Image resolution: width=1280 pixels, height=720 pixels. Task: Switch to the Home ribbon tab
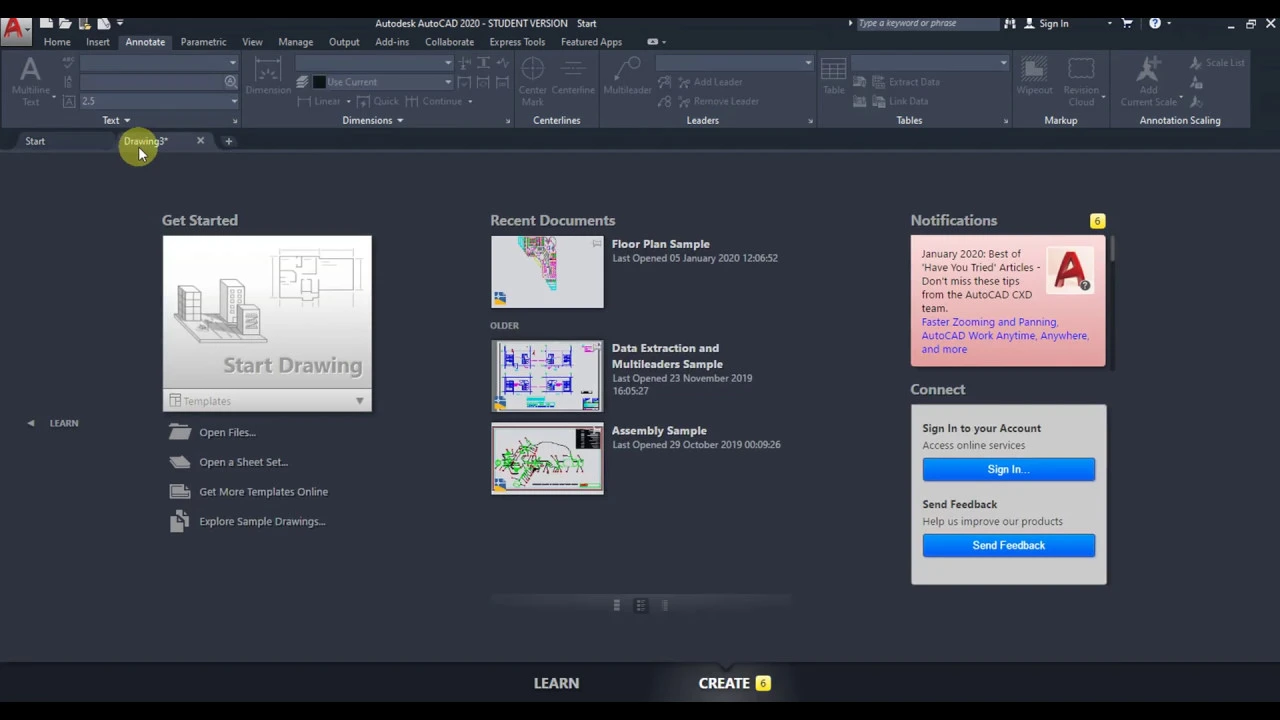[x=57, y=42]
